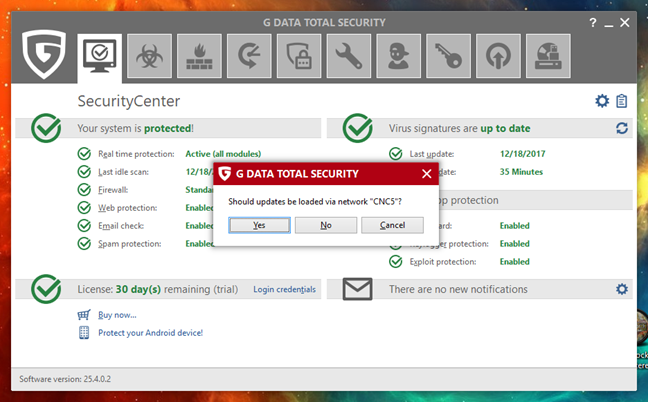
Task: Click No in the update dialog
Action: [326, 225]
